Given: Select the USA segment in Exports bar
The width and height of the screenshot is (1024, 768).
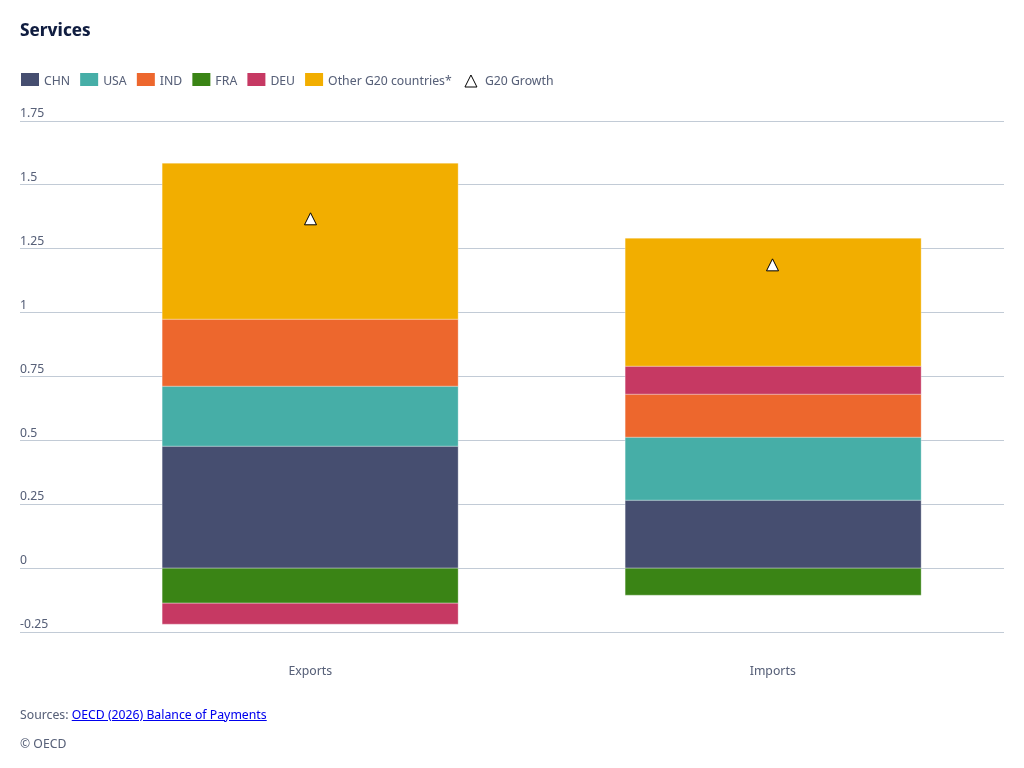Looking at the screenshot, I should [x=310, y=416].
